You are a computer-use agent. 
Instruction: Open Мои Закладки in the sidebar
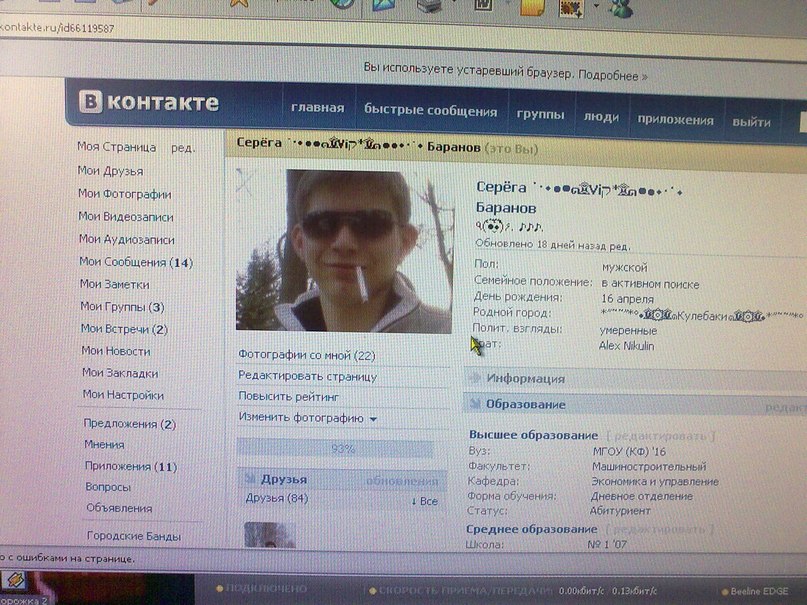point(120,373)
